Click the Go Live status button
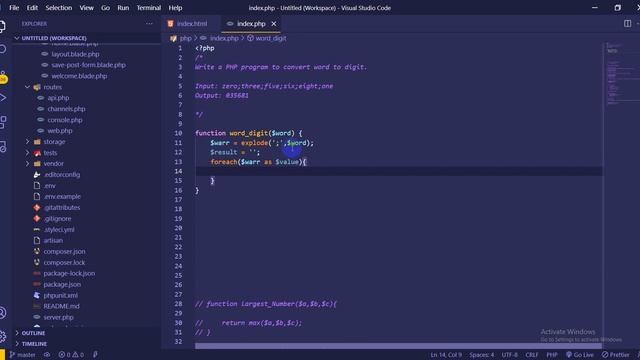This screenshot has width=640, height=360. 580,355
